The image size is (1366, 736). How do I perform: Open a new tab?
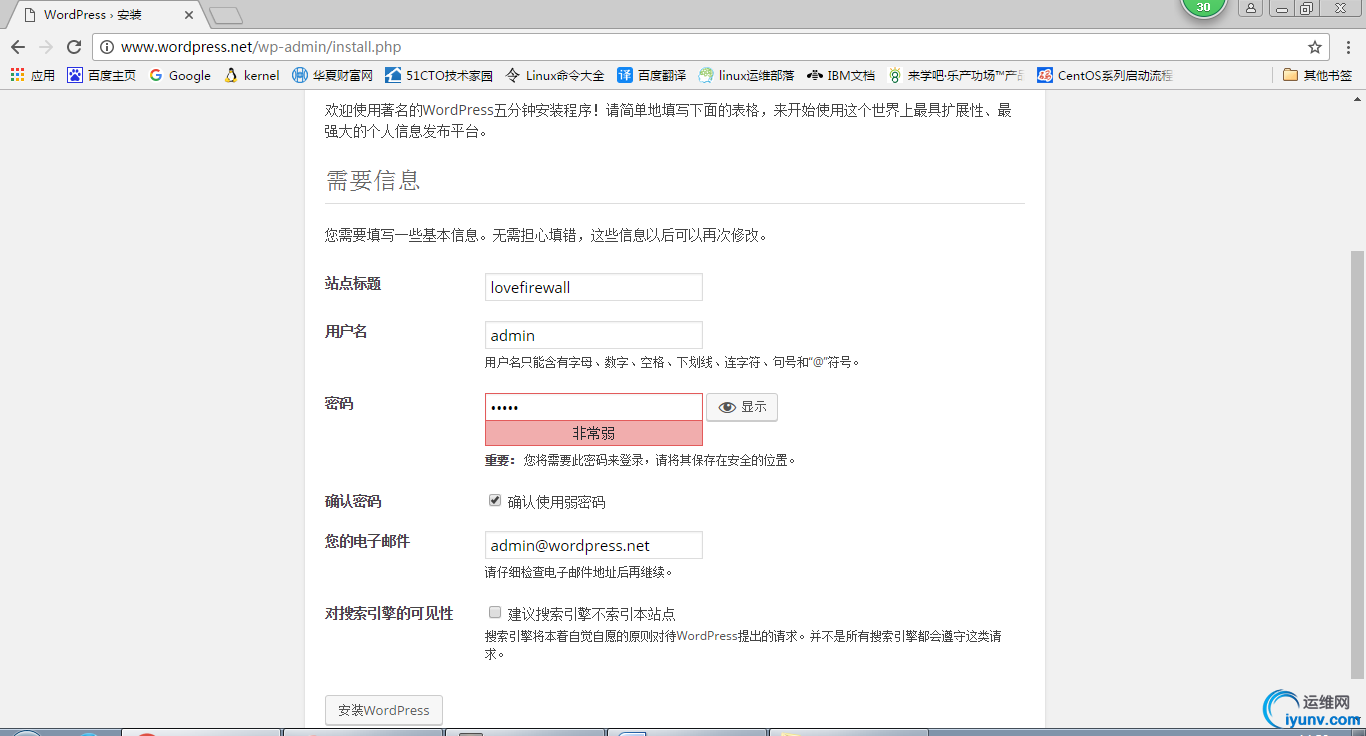(x=226, y=15)
